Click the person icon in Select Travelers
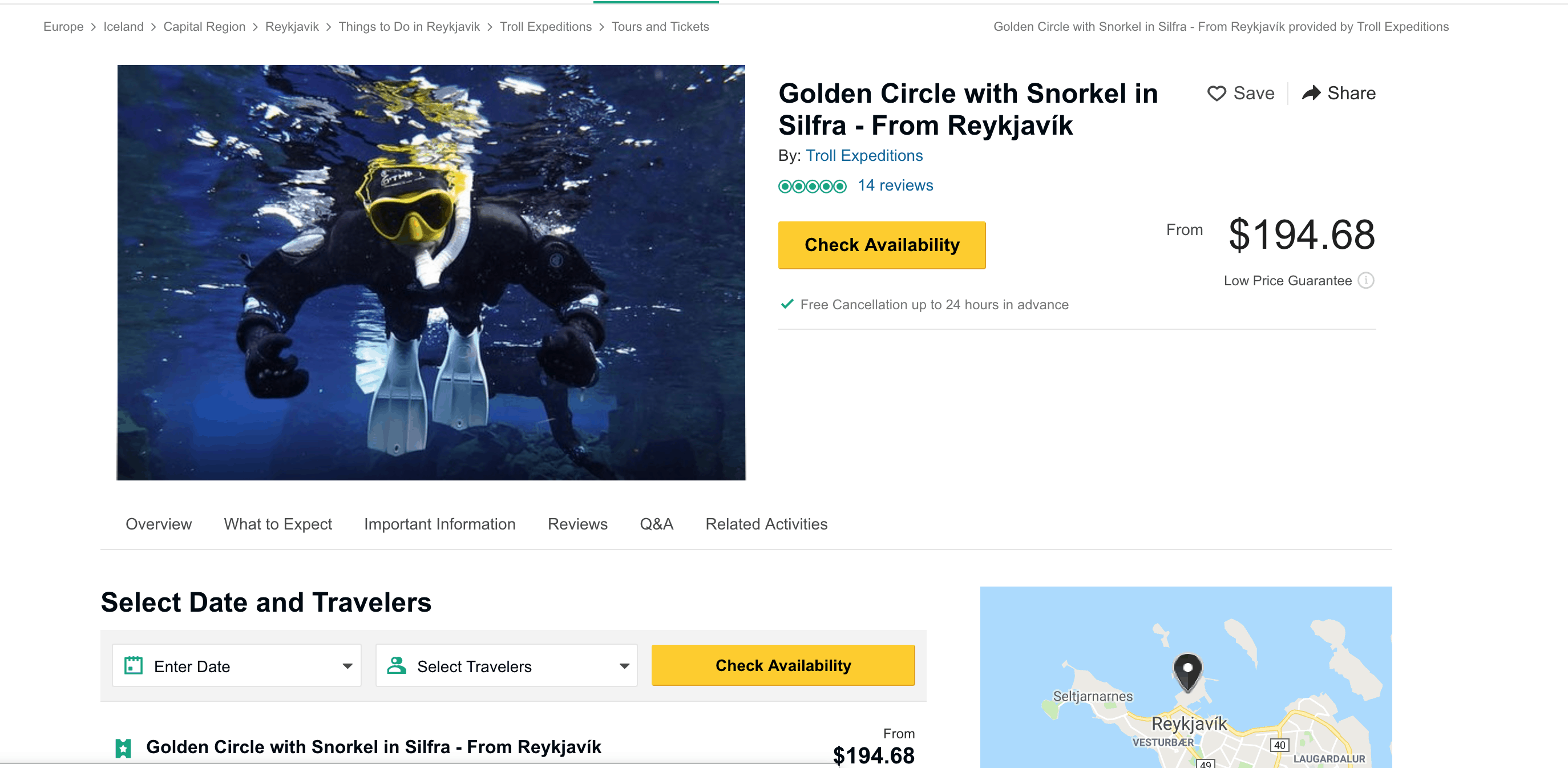Image resolution: width=1568 pixels, height=768 pixels. tap(396, 665)
